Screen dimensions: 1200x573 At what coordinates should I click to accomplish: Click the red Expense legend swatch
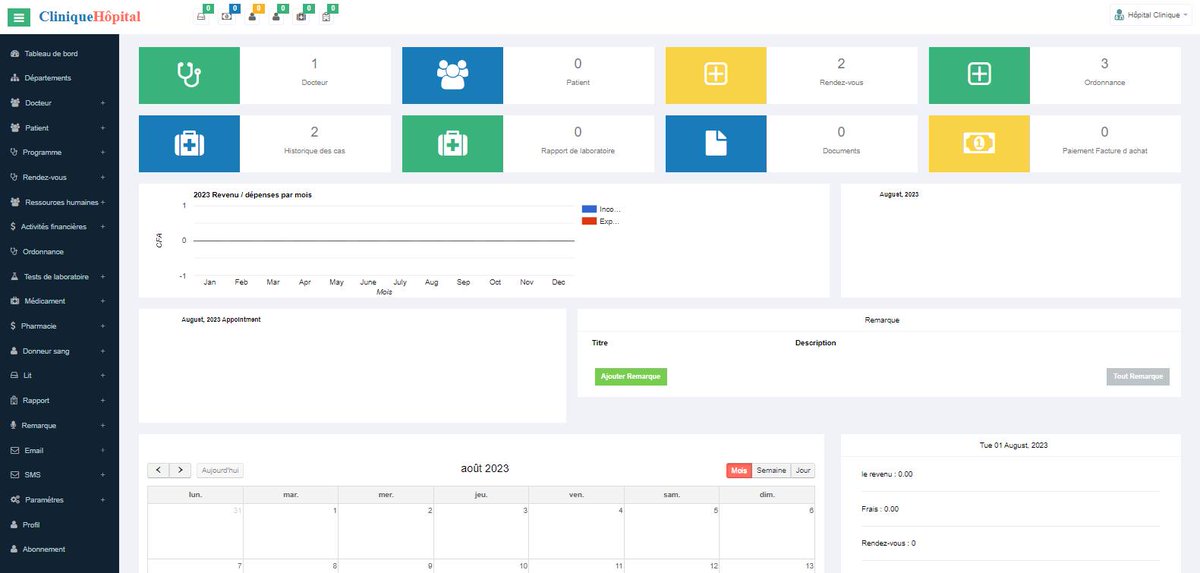coord(589,221)
